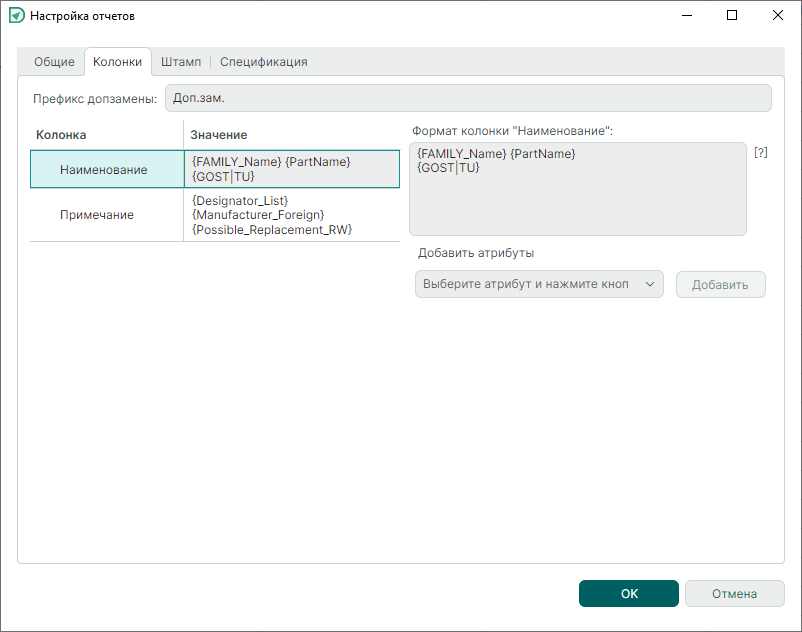Screen dimensions: 802x632
Task: Open the Штамп tab
Action: pos(181,62)
